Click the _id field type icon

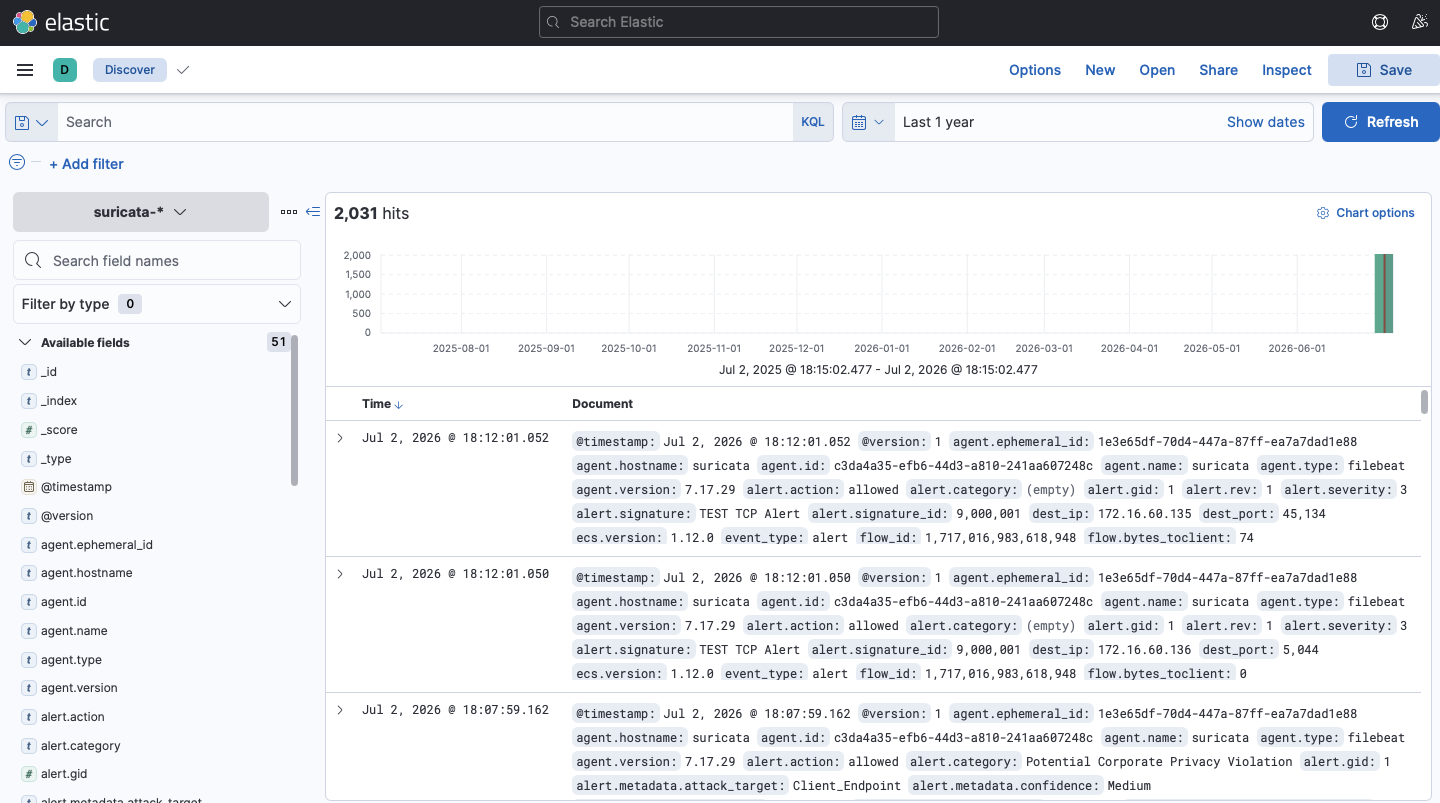coord(29,372)
